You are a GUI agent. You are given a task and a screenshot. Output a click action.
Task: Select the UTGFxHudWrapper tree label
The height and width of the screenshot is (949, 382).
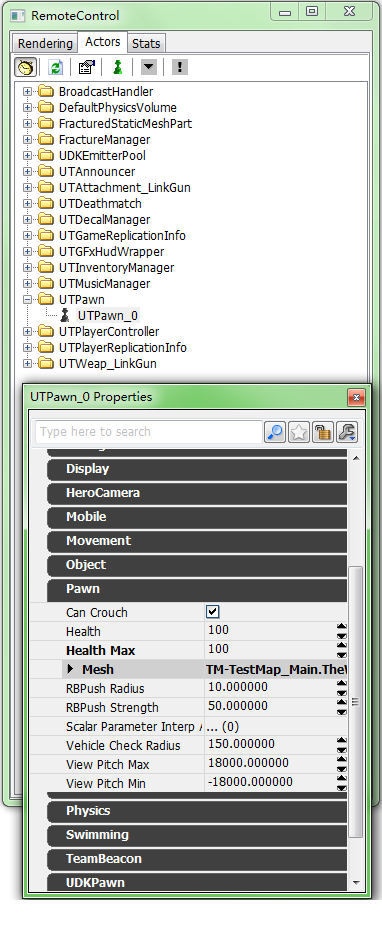tap(111, 252)
